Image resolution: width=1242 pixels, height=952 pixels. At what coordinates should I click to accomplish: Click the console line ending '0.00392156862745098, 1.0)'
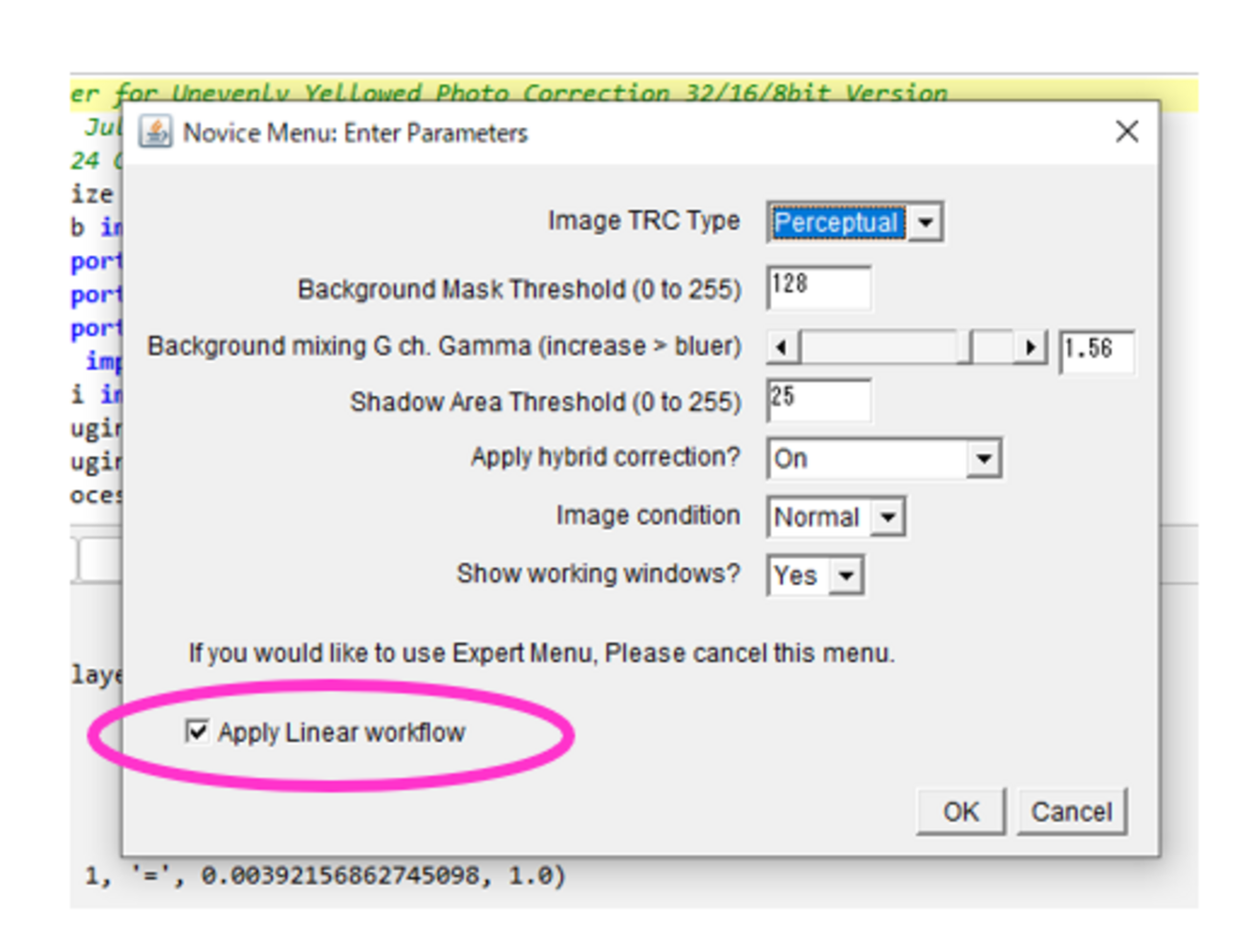325,875
